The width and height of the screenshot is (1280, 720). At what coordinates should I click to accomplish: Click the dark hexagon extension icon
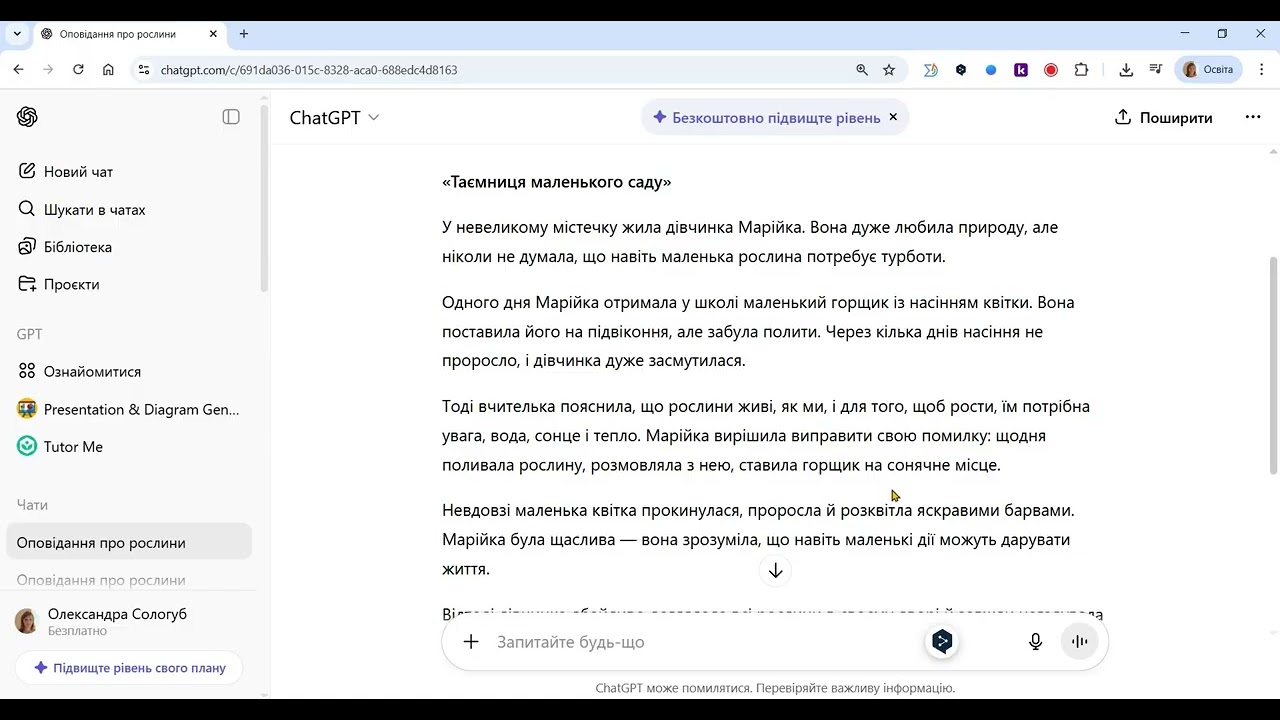961,70
